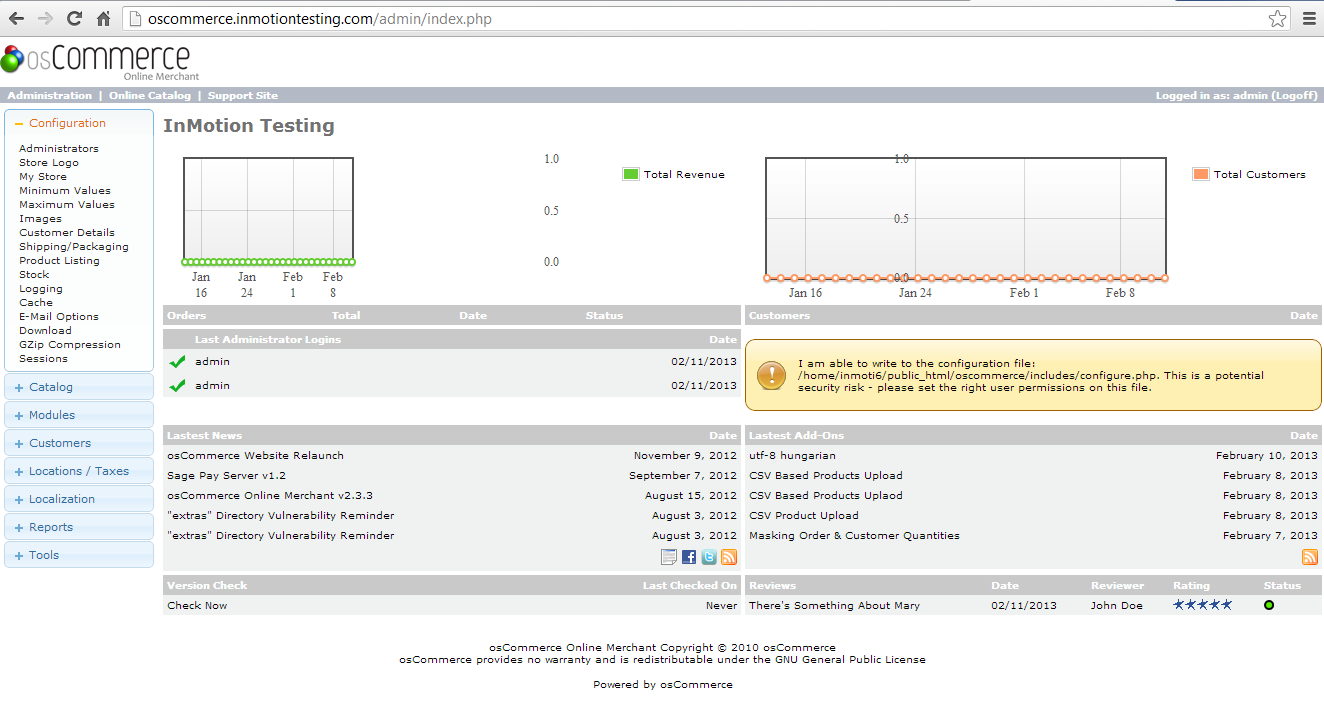Click the RSS icon under Latest News
Image resolution: width=1324 pixels, height=711 pixels.
pos(729,558)
